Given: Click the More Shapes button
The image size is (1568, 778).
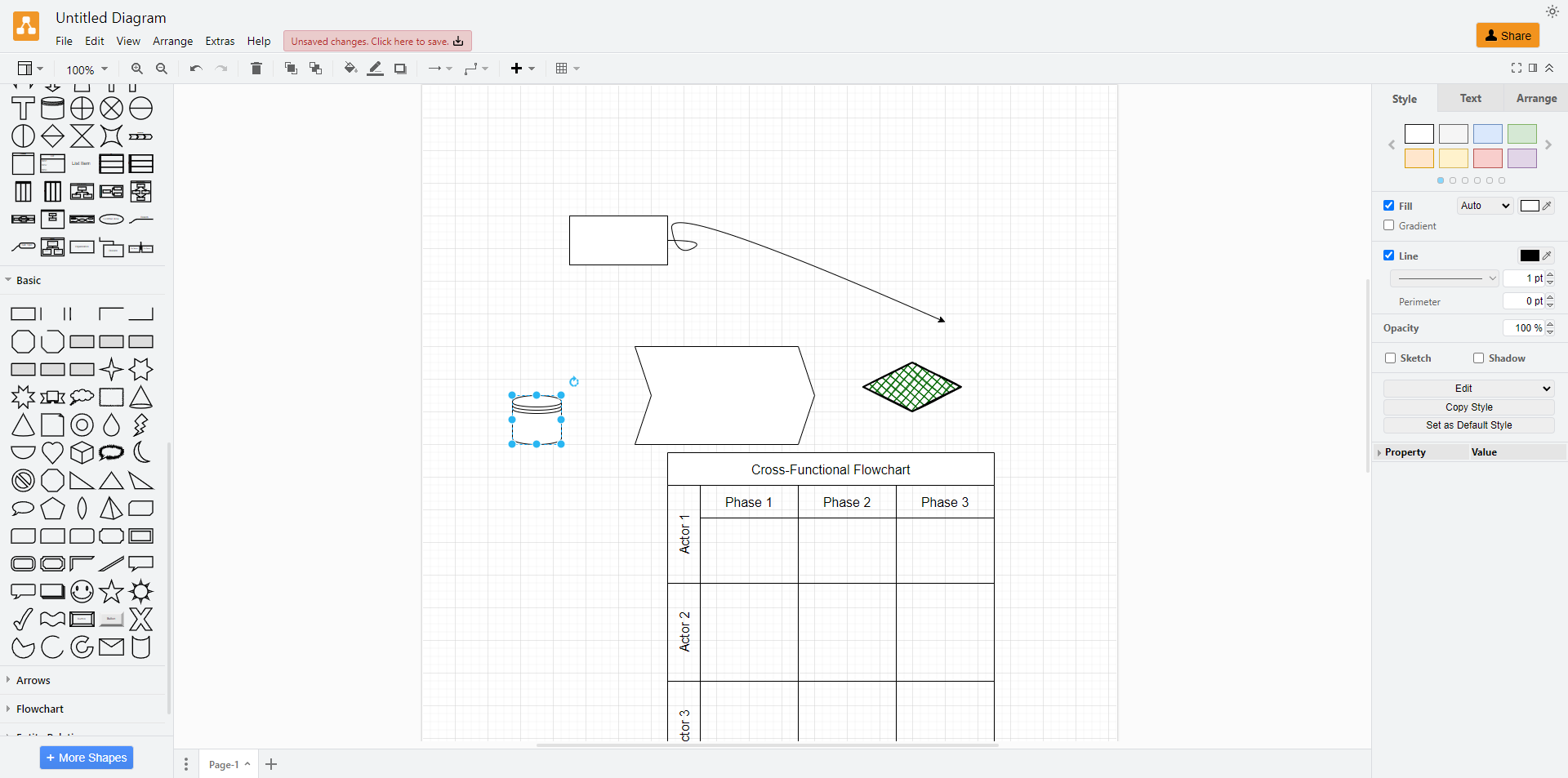Looking at the screenshot, I should (x=87, y=758).
